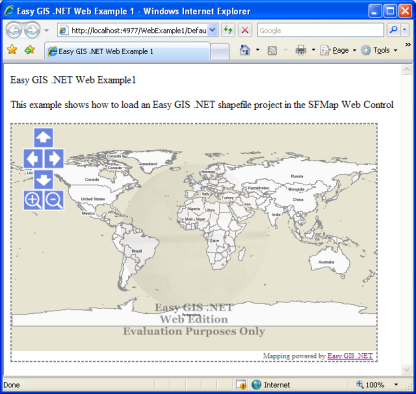416x394 pixels.
Task: Click the India label on the map
Action: pyautogui.click(x=276, y=214)
